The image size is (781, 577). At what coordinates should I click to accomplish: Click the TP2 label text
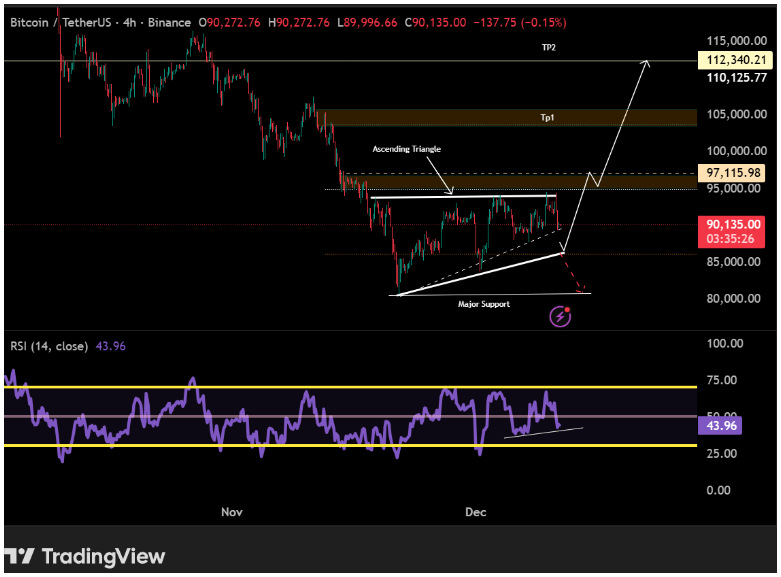(548, 47)
